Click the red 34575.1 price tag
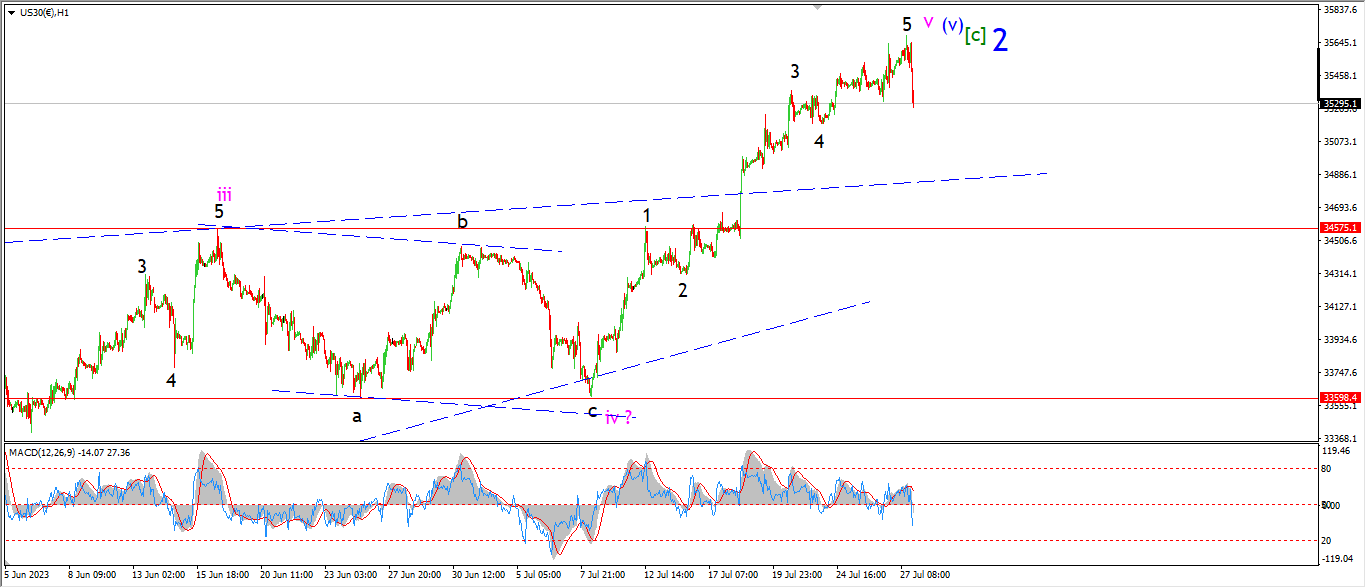The height and width of the screenshot is (588, 1366). [1340, 228]
